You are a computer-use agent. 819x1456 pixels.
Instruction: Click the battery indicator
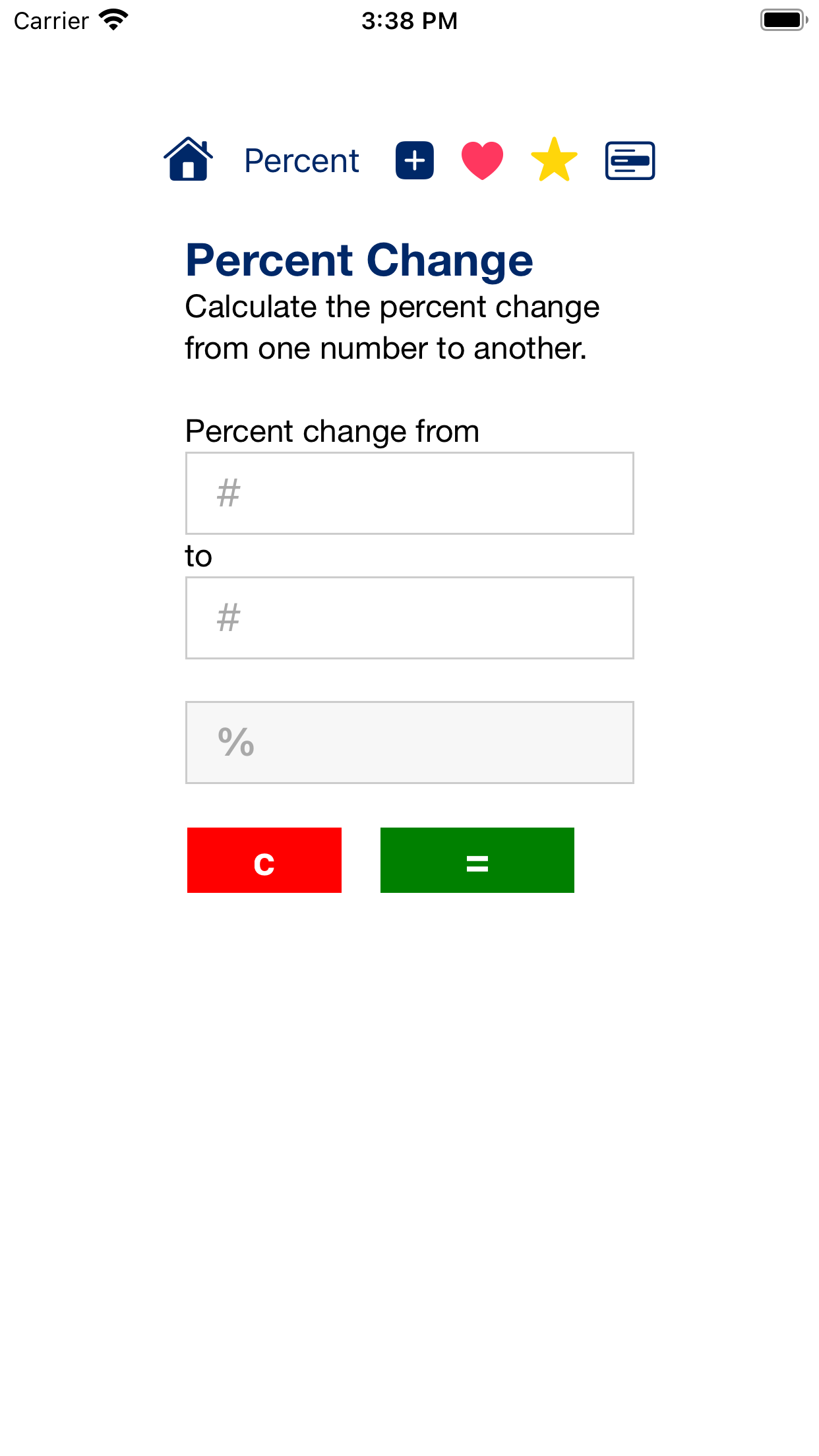click(783, 20)
